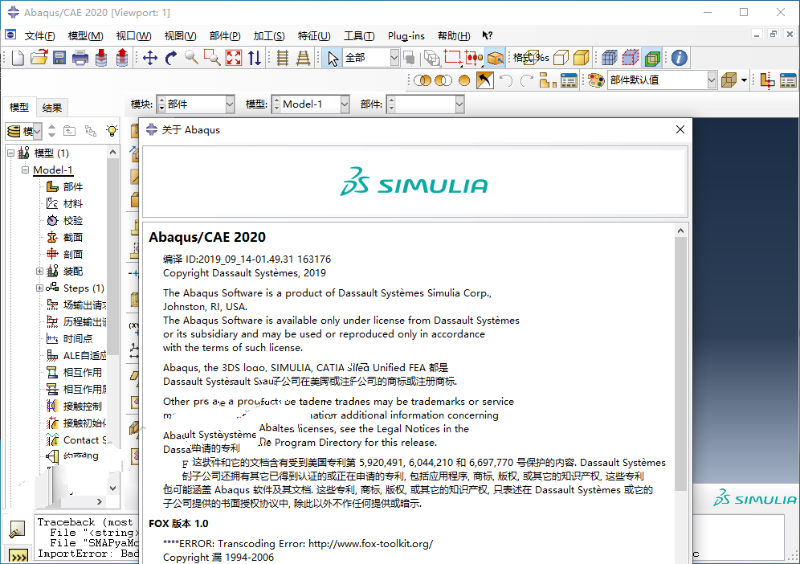Open a model database with folder icon
Viewport: 800px width, 564px height.
[x=38, y=58]
